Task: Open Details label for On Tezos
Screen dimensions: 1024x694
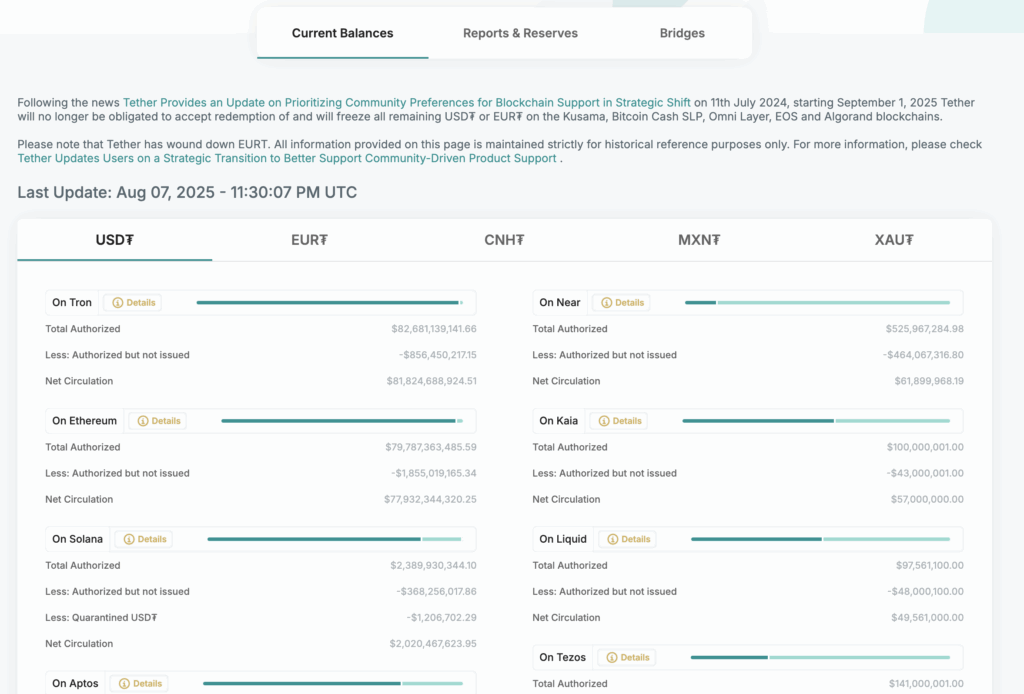Action: (x=635, y=657)
